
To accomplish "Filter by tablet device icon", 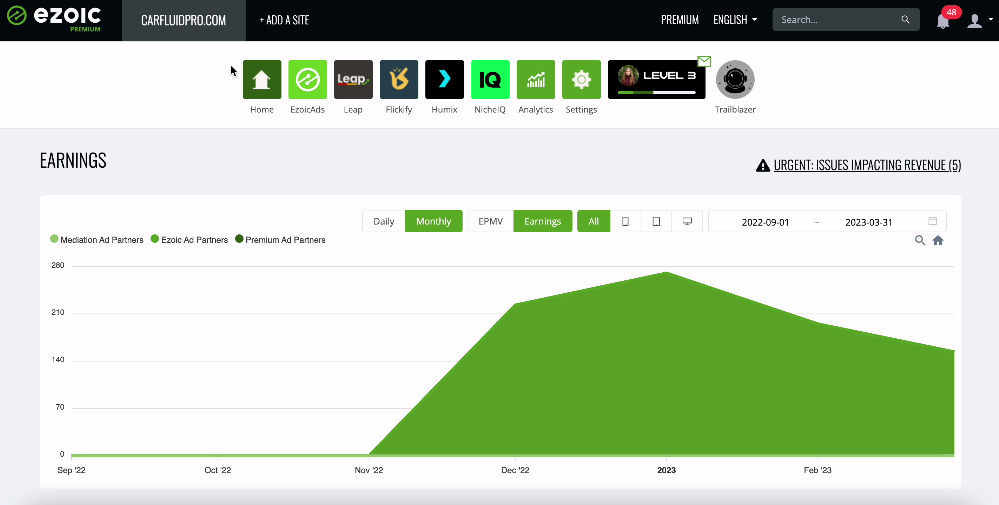I will (x=656, y=221).
